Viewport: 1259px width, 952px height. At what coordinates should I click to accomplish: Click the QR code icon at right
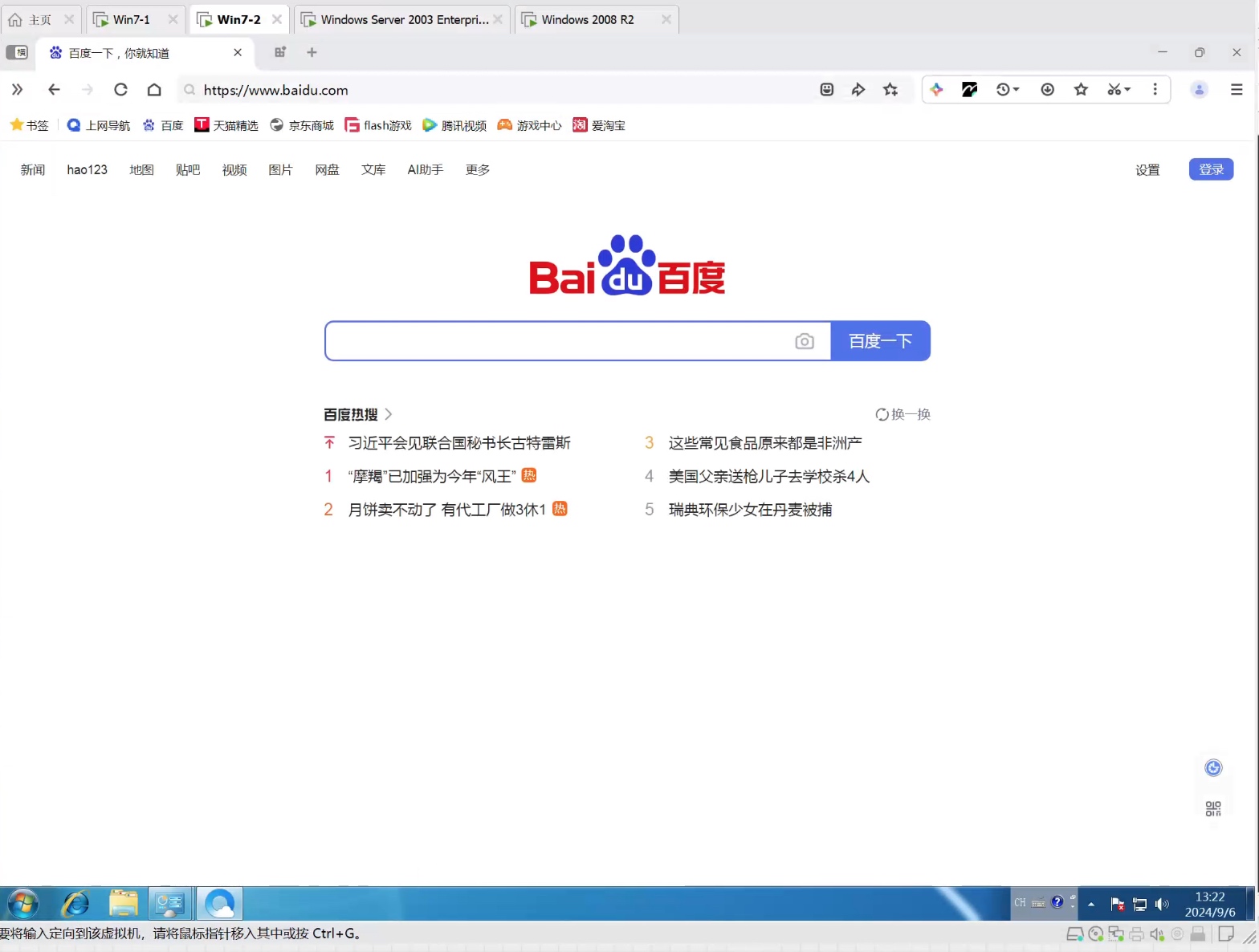(x=1213, y=808)
